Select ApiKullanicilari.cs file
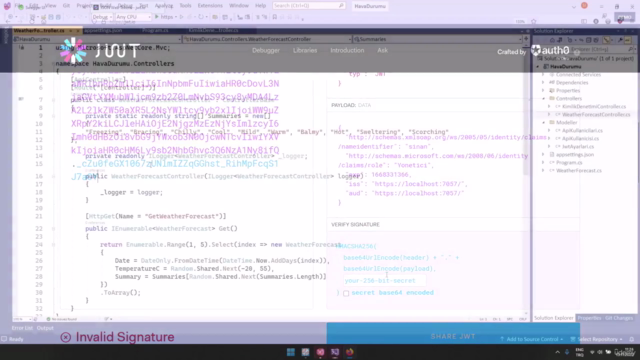 click(x=582, y=131)
